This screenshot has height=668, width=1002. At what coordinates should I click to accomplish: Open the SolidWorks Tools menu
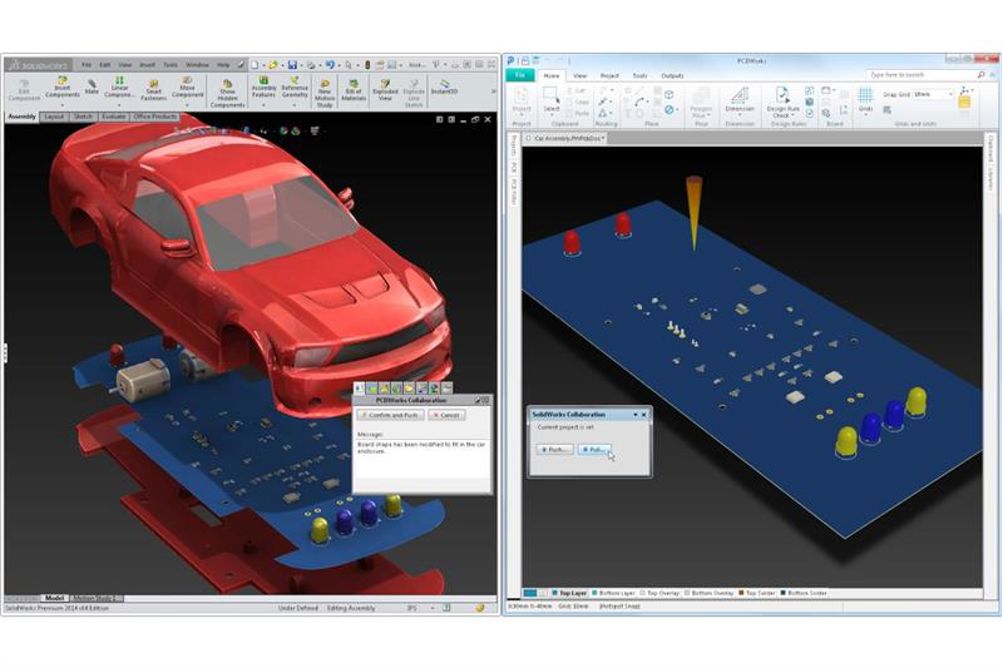pos(171,65)
